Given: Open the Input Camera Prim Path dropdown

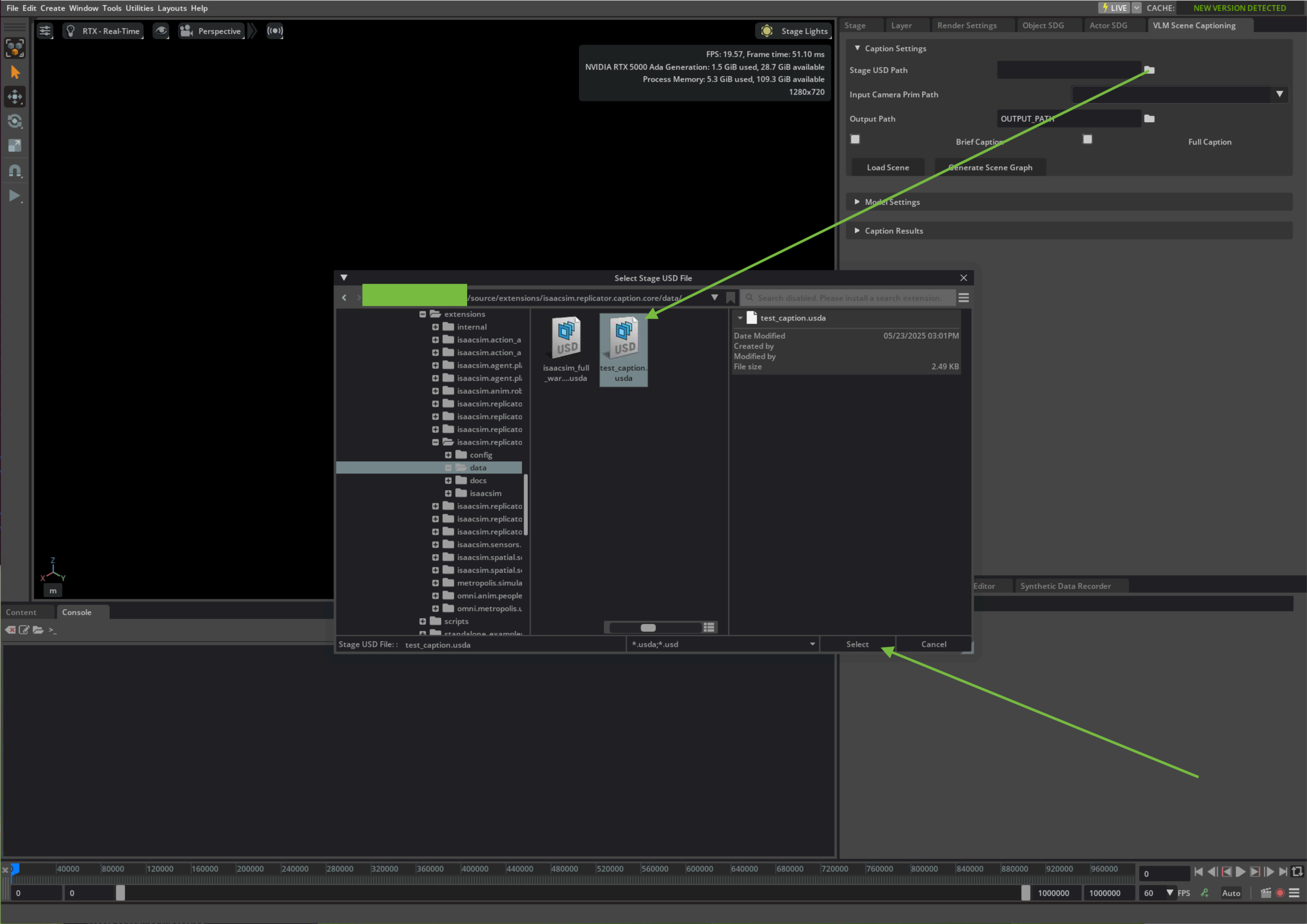Looking at the screenshot, I should (1280, 94).
